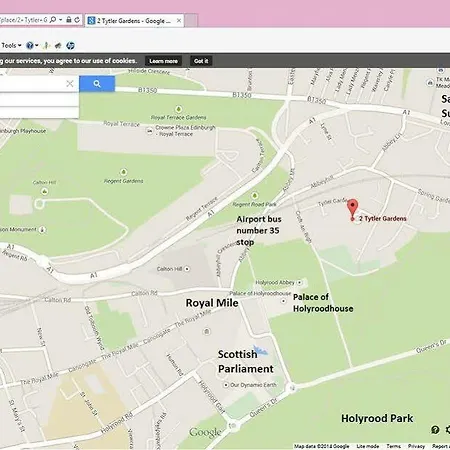Switch to Lite mode link

(367, 446)
